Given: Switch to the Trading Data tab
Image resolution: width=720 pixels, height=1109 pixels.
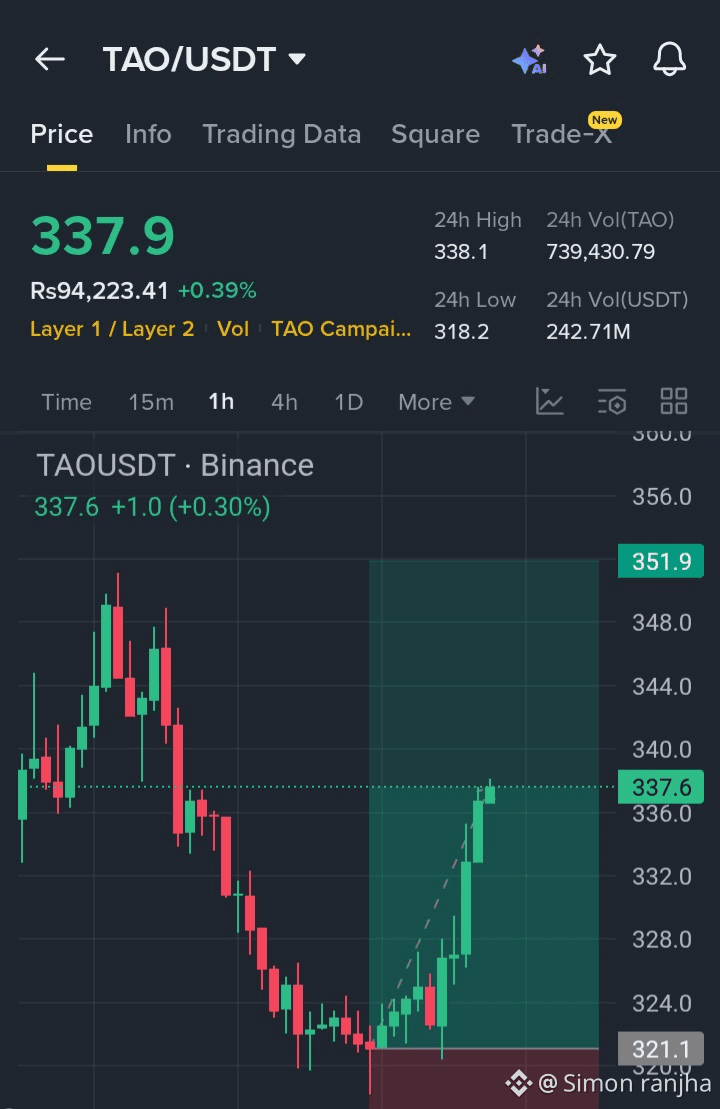Looking at the screenshot, I should click(x=281, y=134).
